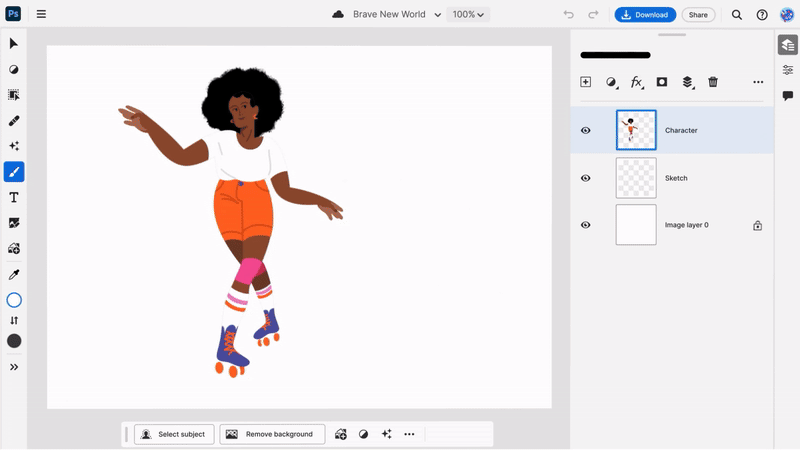Select the Move tool arrow
Viewport: 800px width, 450px height.
(14, 44)
